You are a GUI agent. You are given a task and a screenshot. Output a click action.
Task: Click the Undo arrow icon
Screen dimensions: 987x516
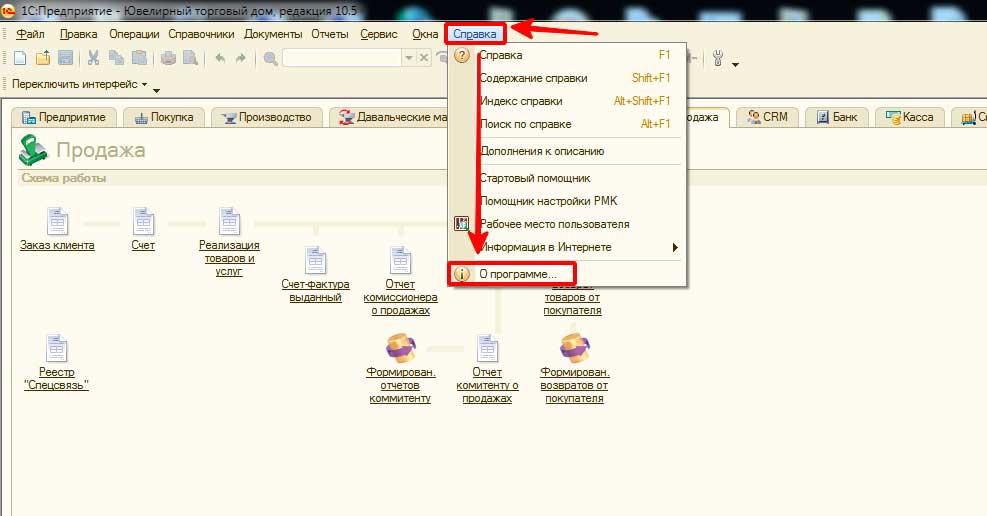[x=220, y=59]
